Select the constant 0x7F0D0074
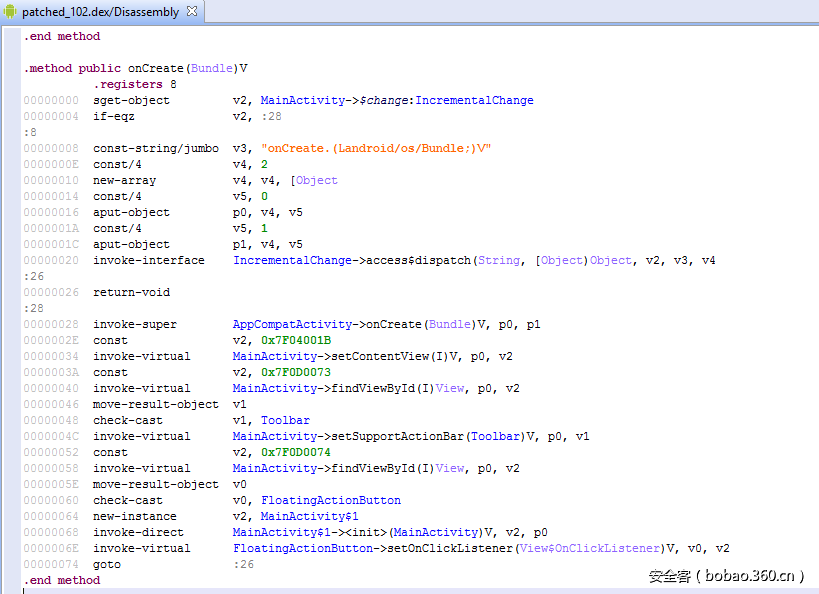Viewport: 819px width, 594px height. tap(296, 452)
